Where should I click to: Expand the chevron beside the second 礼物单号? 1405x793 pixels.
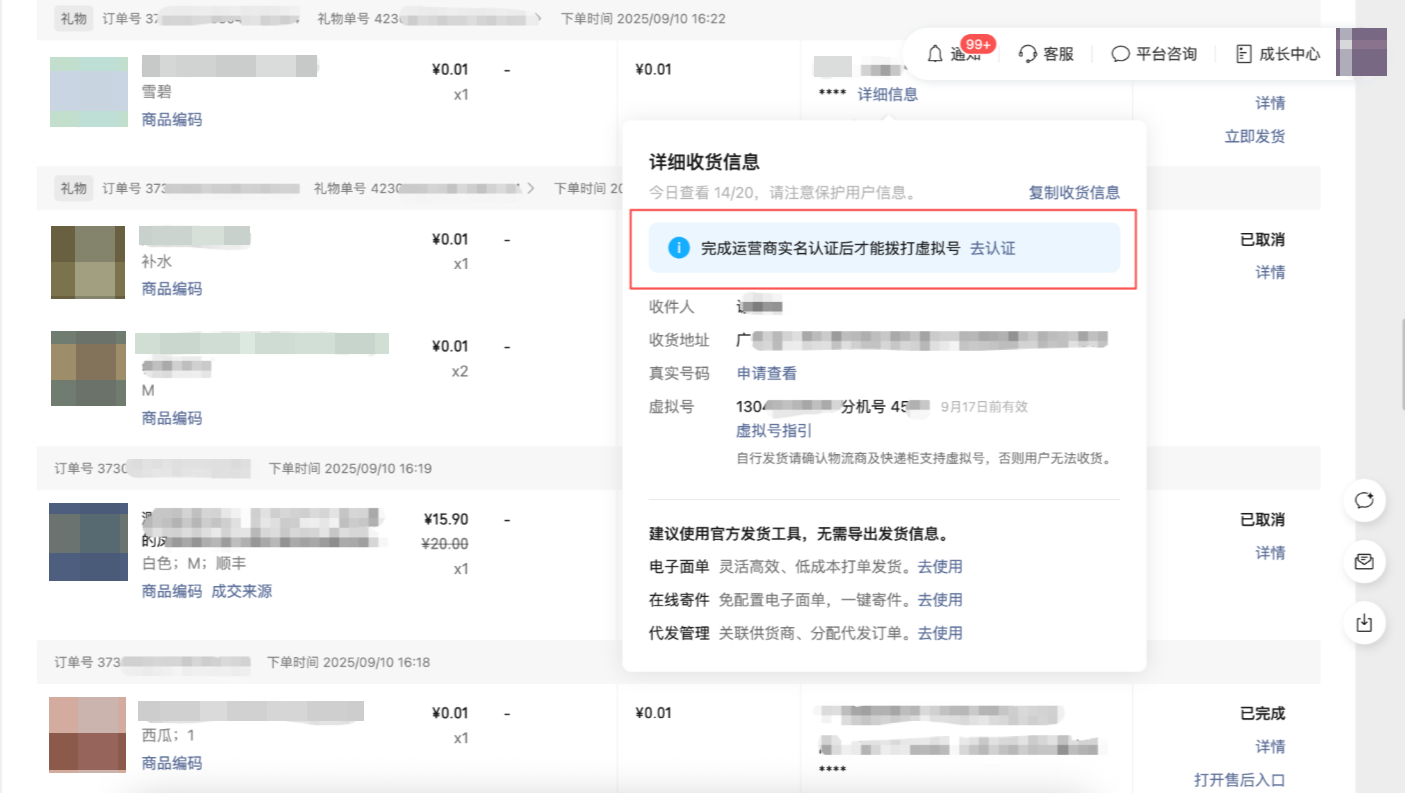coord(531,188)
